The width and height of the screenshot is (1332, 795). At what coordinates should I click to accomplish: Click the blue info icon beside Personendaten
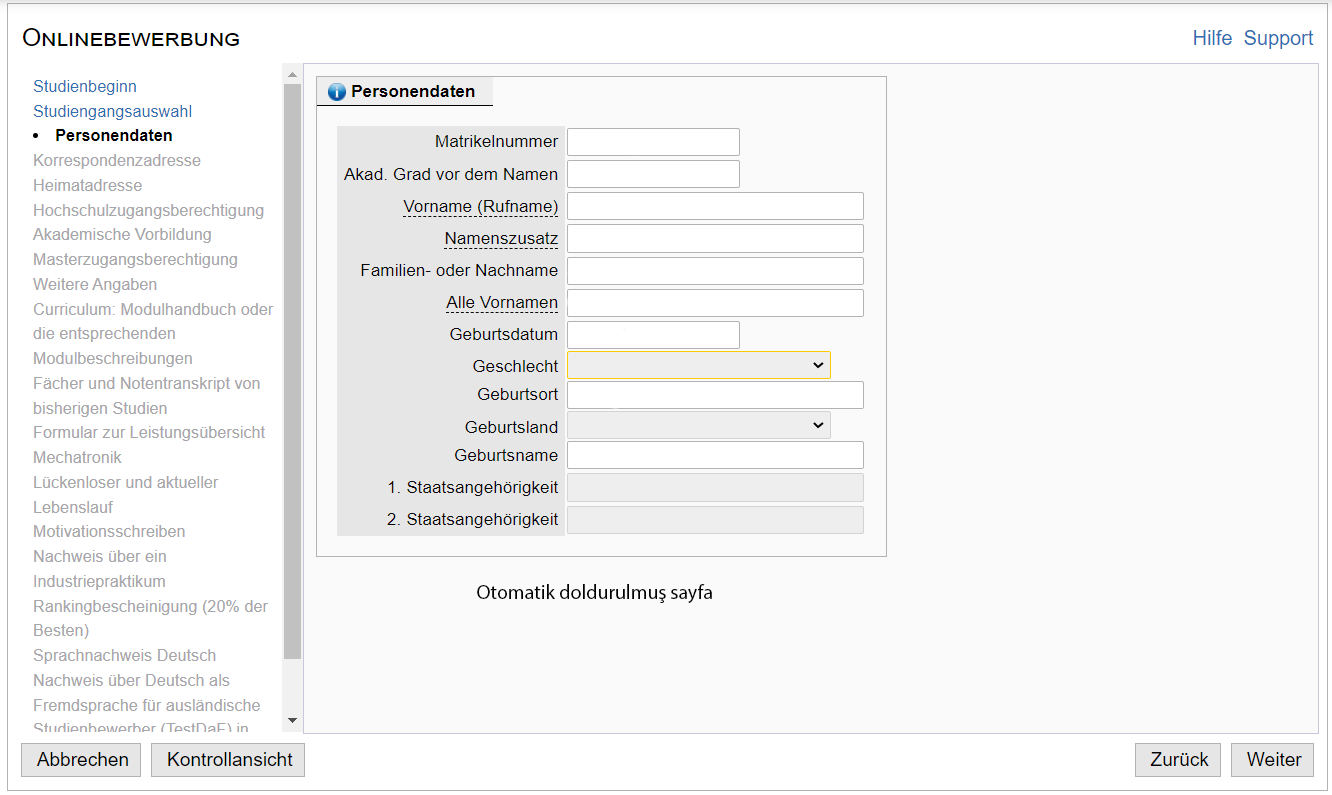(x=336, y=92)
